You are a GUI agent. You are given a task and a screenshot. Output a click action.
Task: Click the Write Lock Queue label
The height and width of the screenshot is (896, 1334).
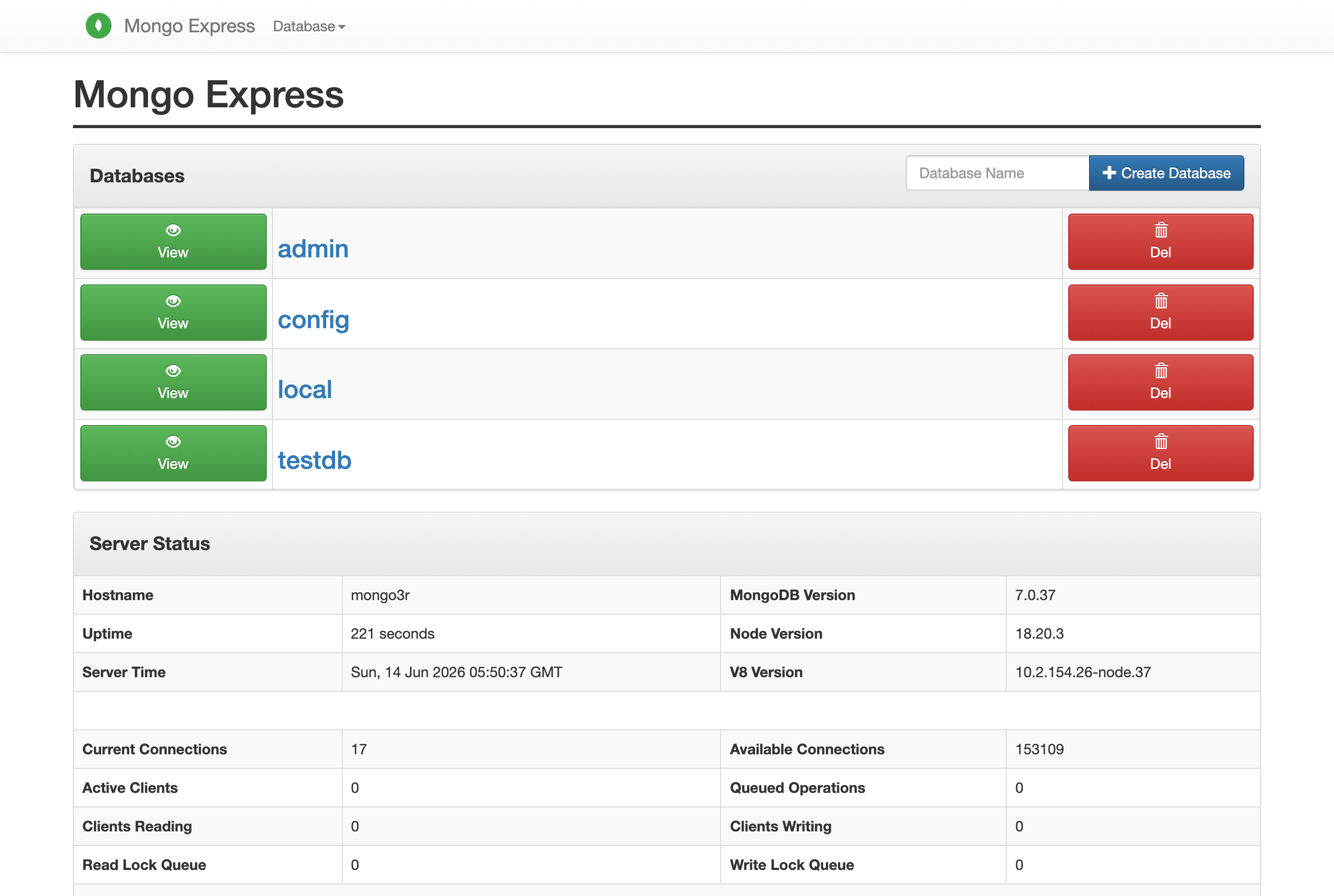point(792,865)
